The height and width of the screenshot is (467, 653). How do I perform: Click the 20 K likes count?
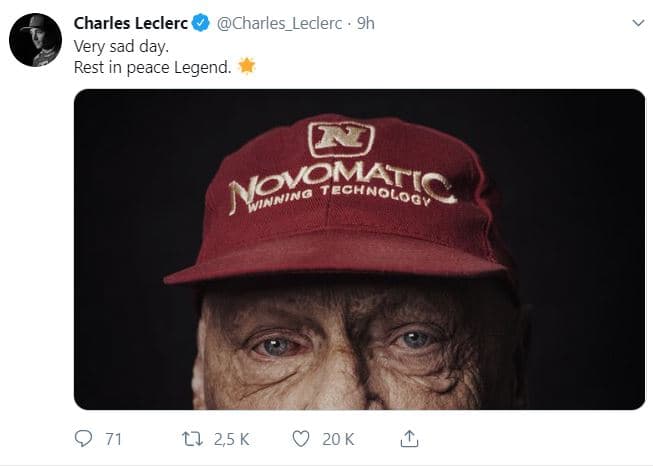[x=337, y=438]
